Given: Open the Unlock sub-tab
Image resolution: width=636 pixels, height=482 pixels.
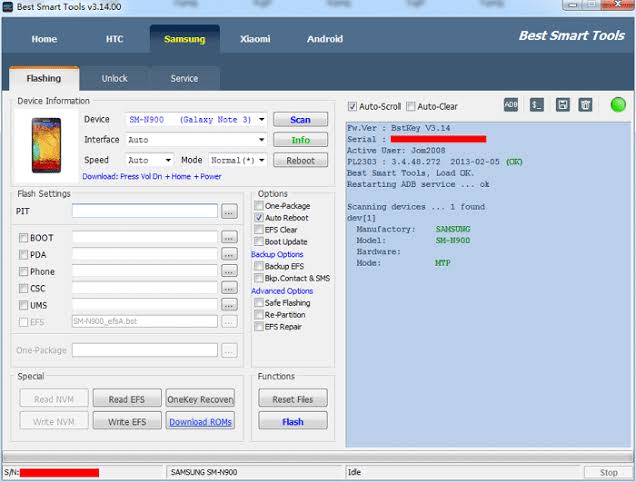Looking at the screenshot, I should (114, 78).
